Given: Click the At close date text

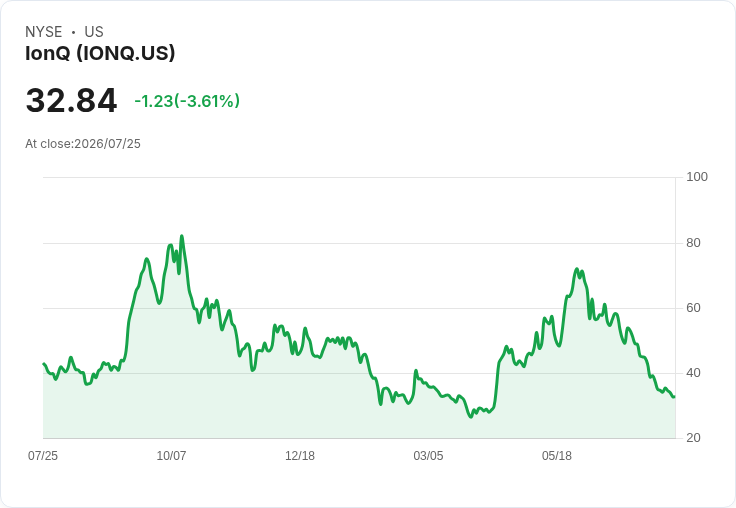Looking at the screenshot, I should tap(83, 144).
